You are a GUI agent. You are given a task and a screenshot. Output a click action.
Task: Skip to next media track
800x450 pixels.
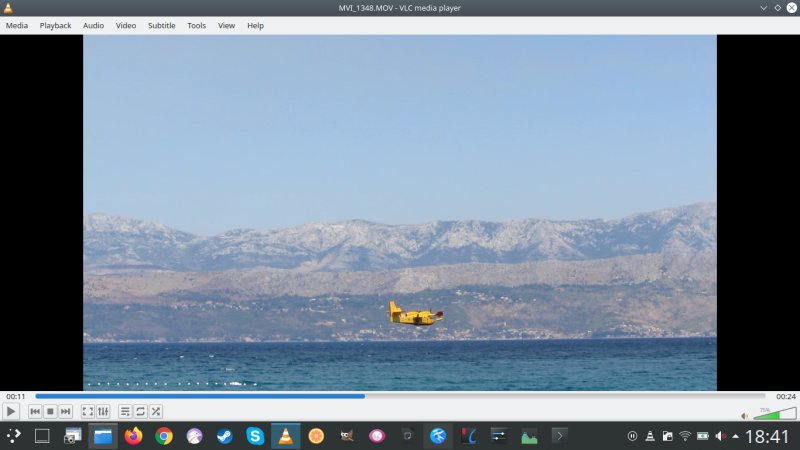tap(65, 411)
